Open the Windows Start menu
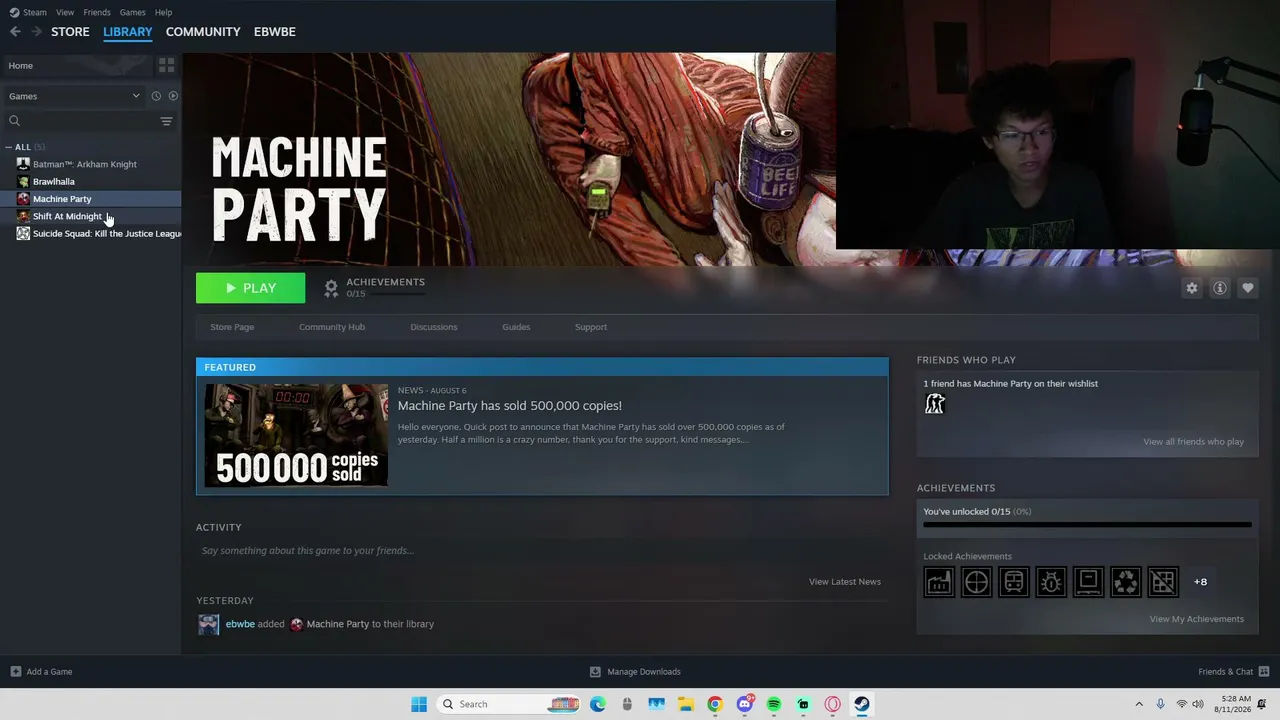 pos(419,704)
